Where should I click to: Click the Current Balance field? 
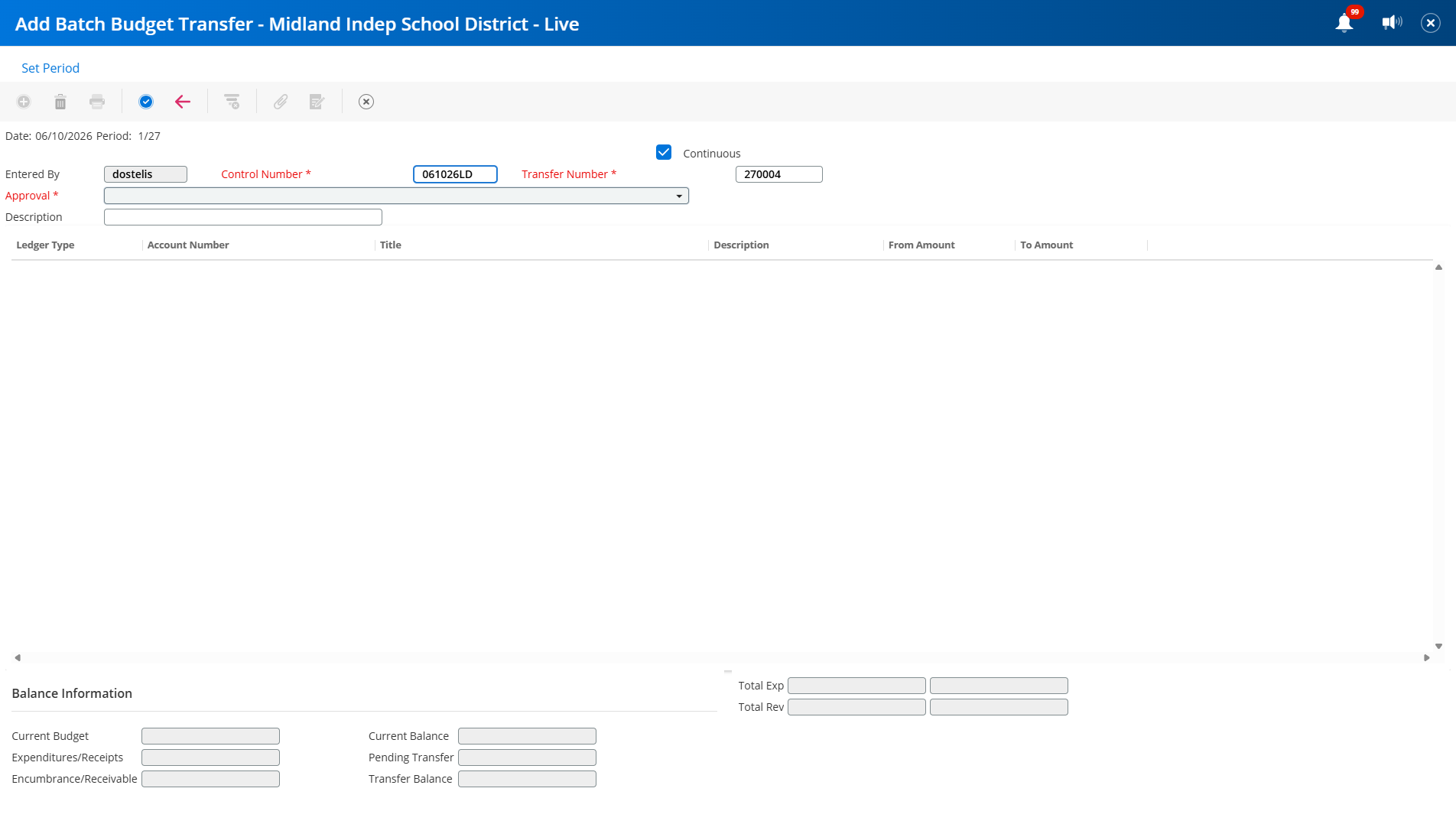(x=527, y=736)
